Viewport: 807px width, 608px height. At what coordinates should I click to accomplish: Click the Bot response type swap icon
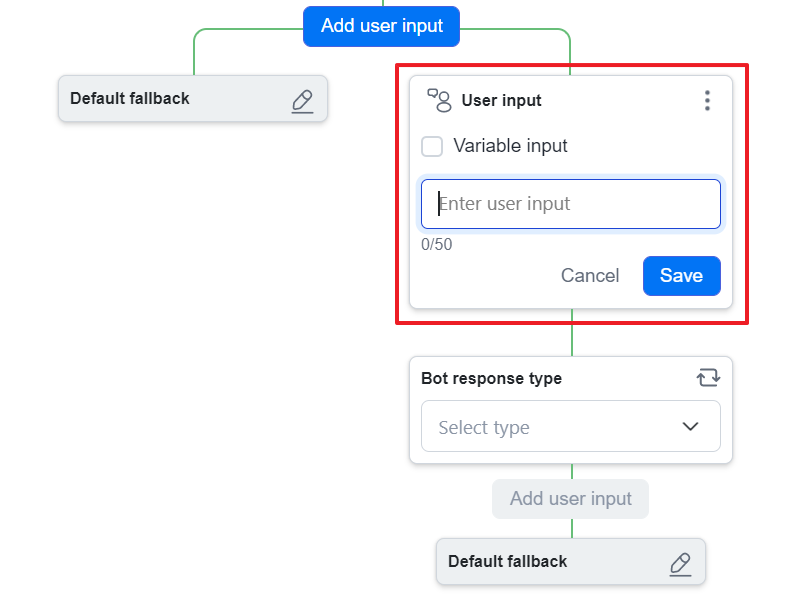click(708, 378)
